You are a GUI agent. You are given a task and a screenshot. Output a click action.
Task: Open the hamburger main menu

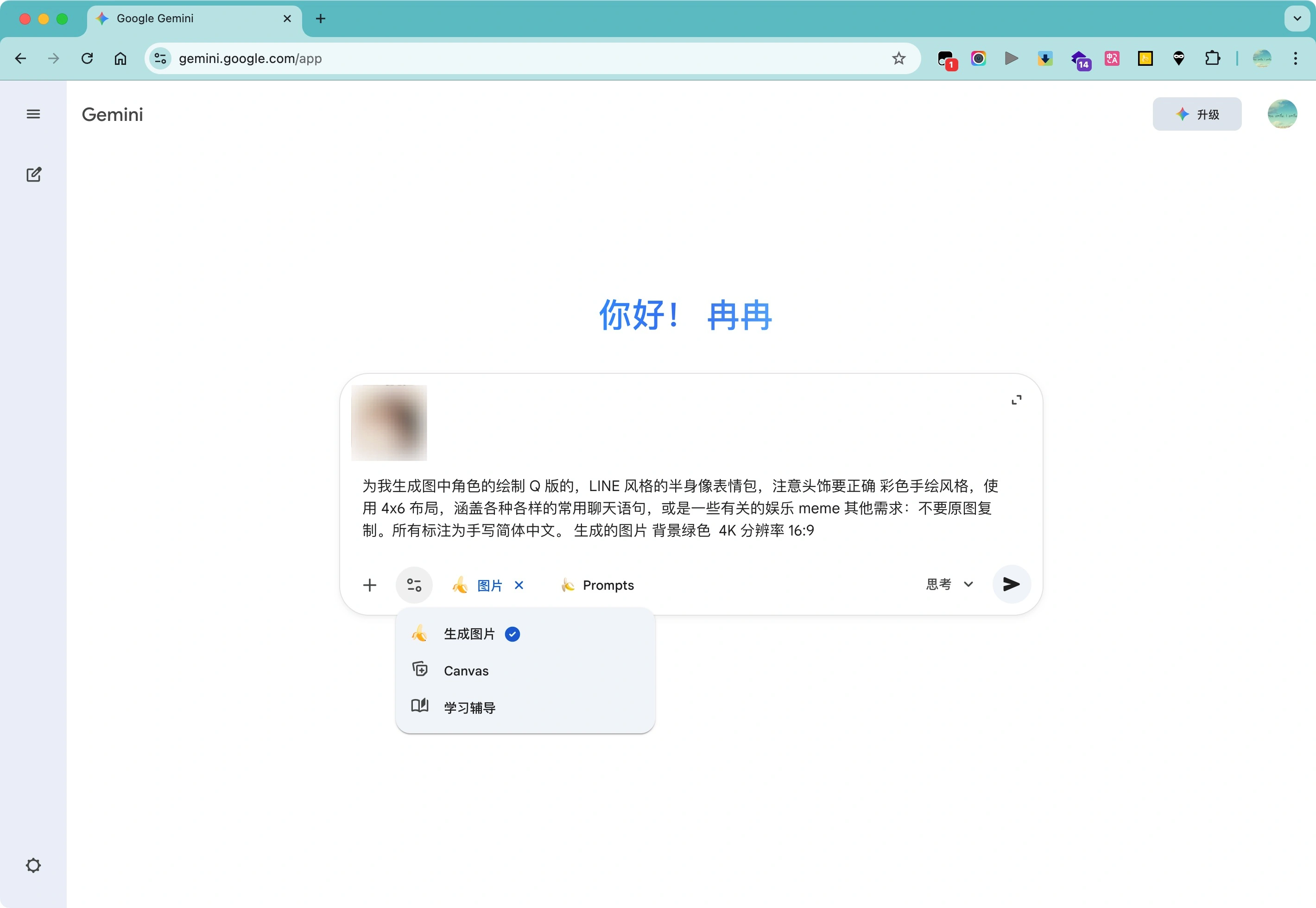click(x=33, y=114)
